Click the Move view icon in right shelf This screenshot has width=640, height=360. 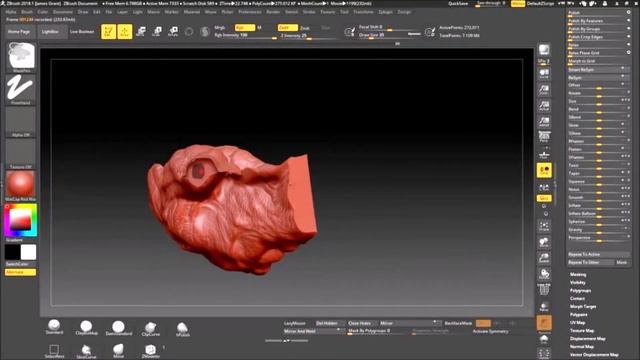pyautogui.click(x=544, y=242)
